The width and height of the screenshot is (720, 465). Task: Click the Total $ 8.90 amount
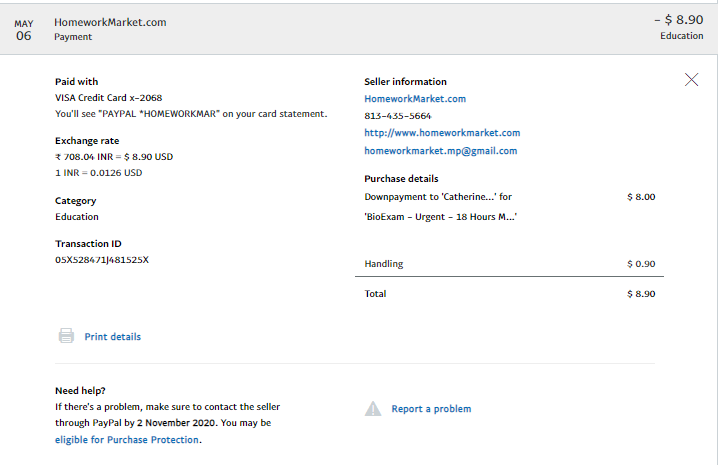[641, 294]
